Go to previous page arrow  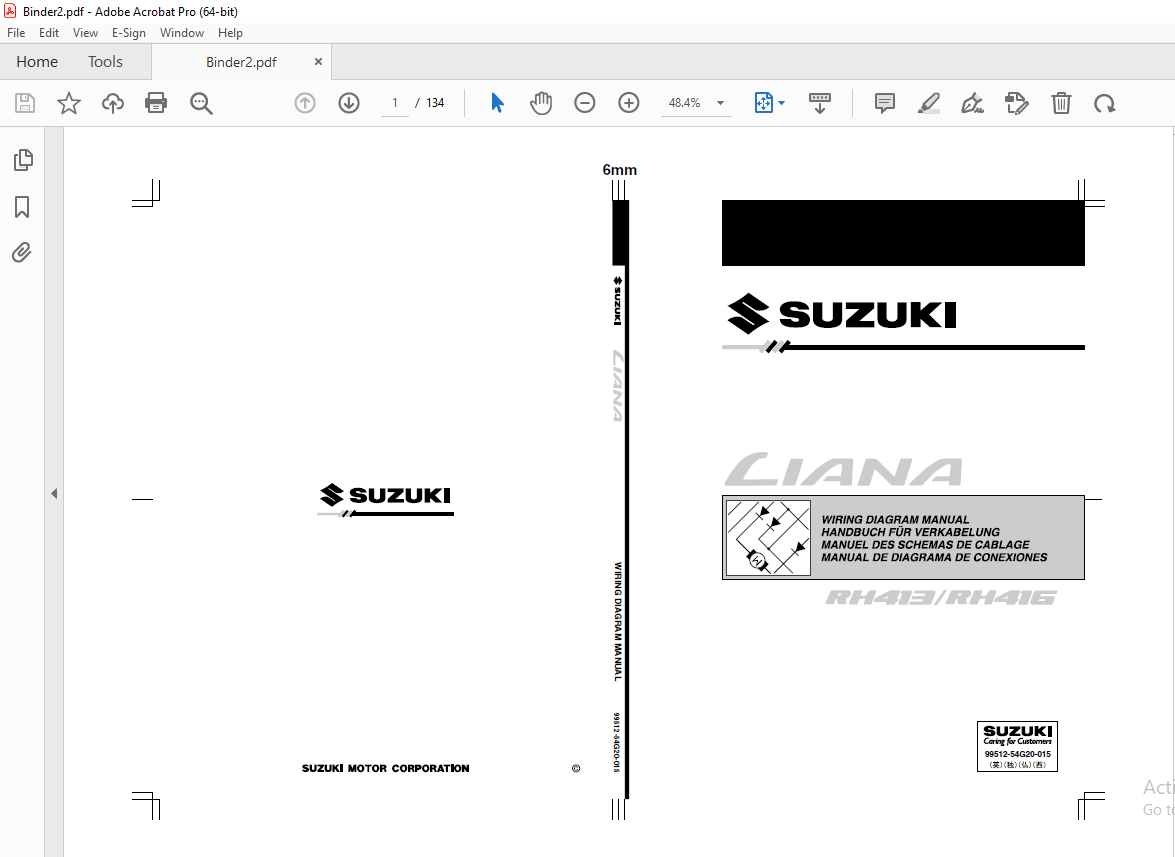point(305,103)
